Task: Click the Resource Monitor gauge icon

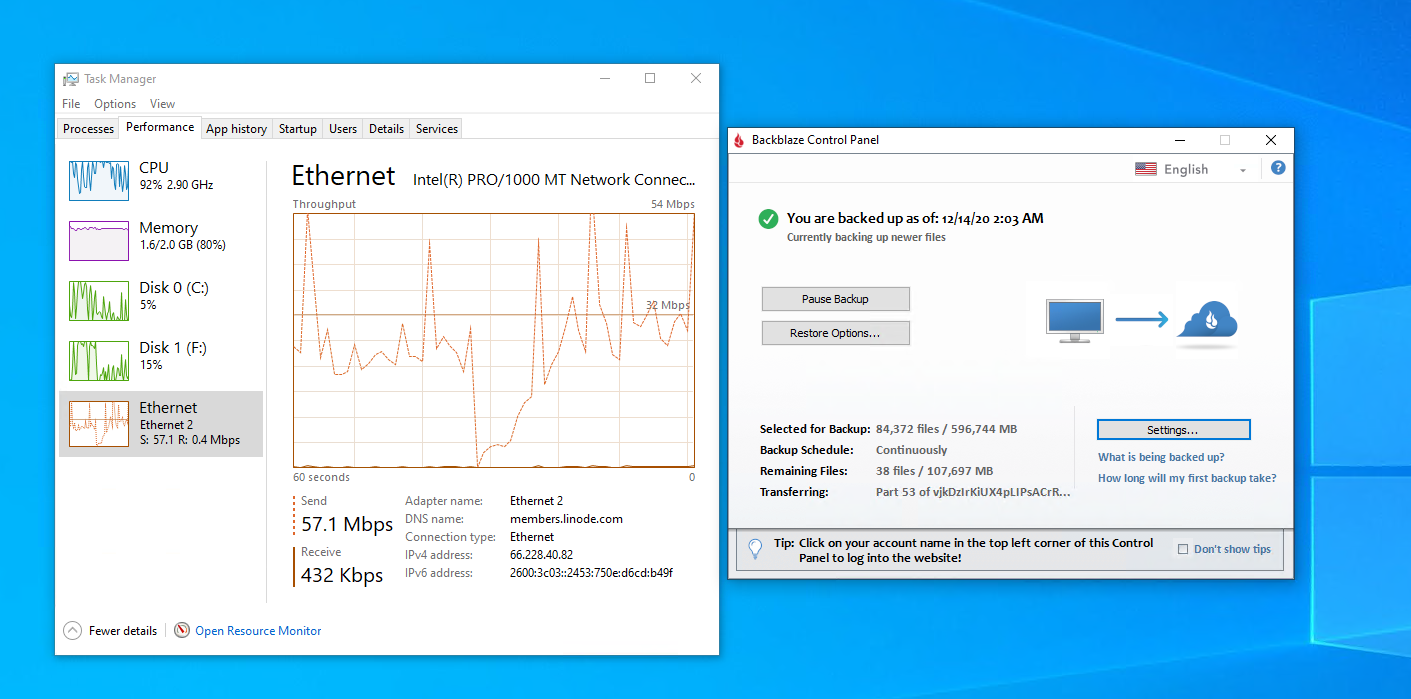Action: point(182,631)
